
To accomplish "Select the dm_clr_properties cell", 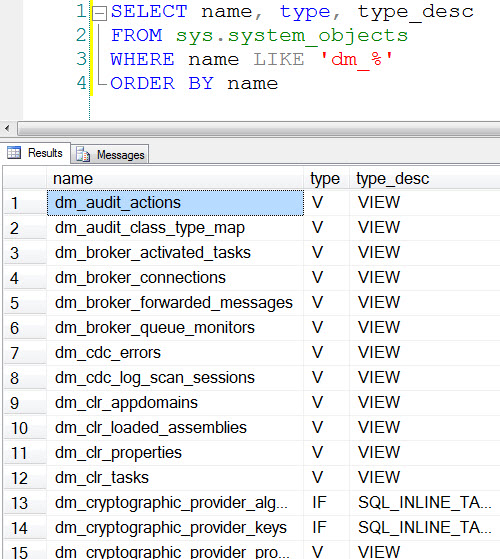I will 175,452.
